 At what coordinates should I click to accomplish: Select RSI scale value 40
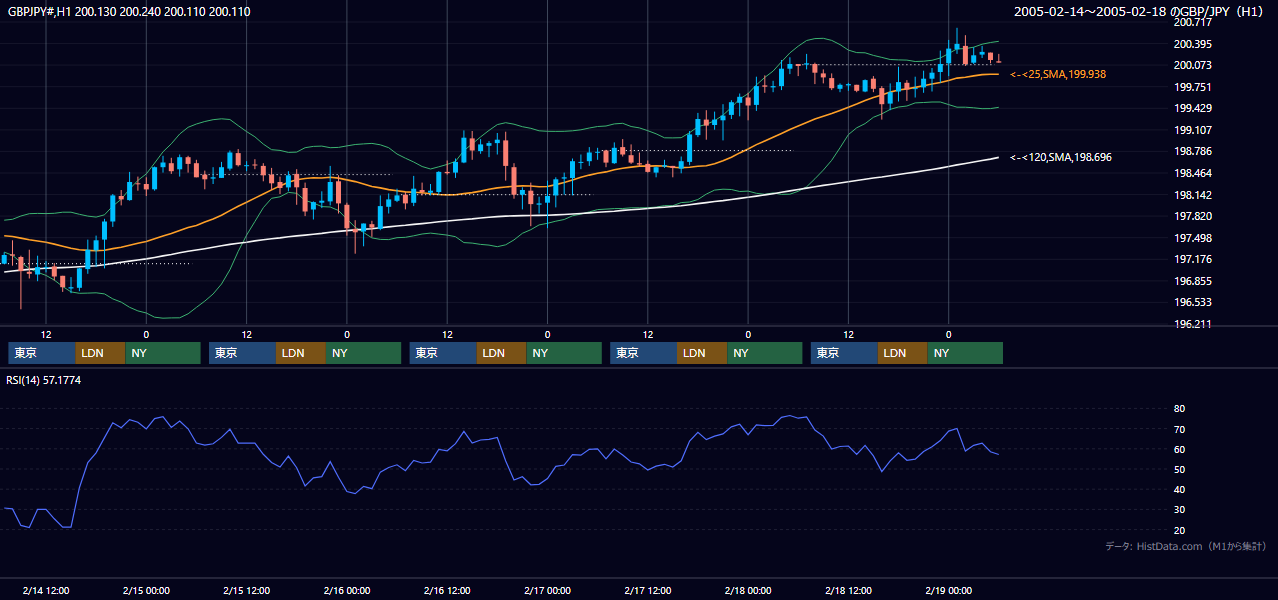1179,489
